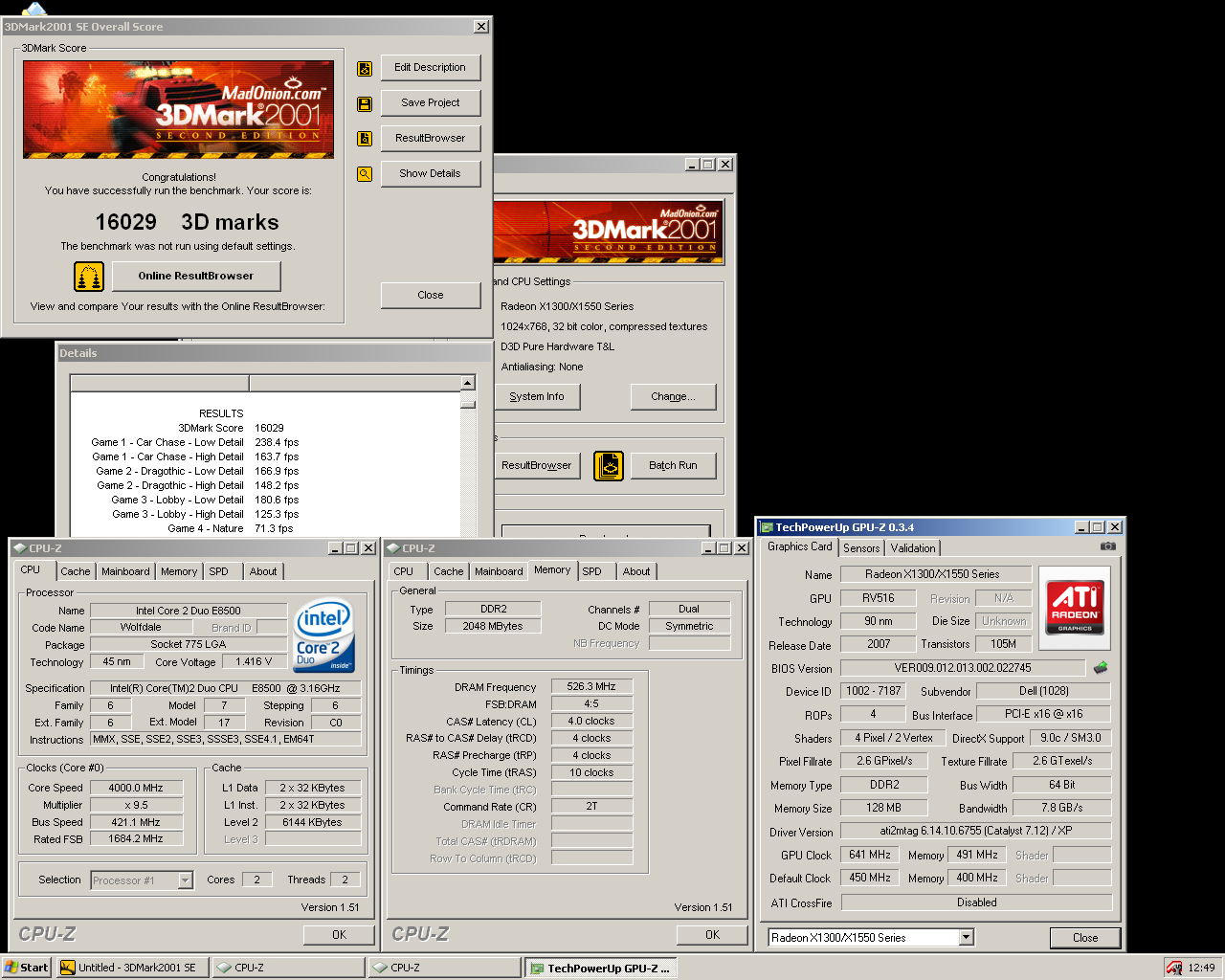Click the GPU-Z Driver Version field
The image size is (1225, 980).
tap(976, 831)
